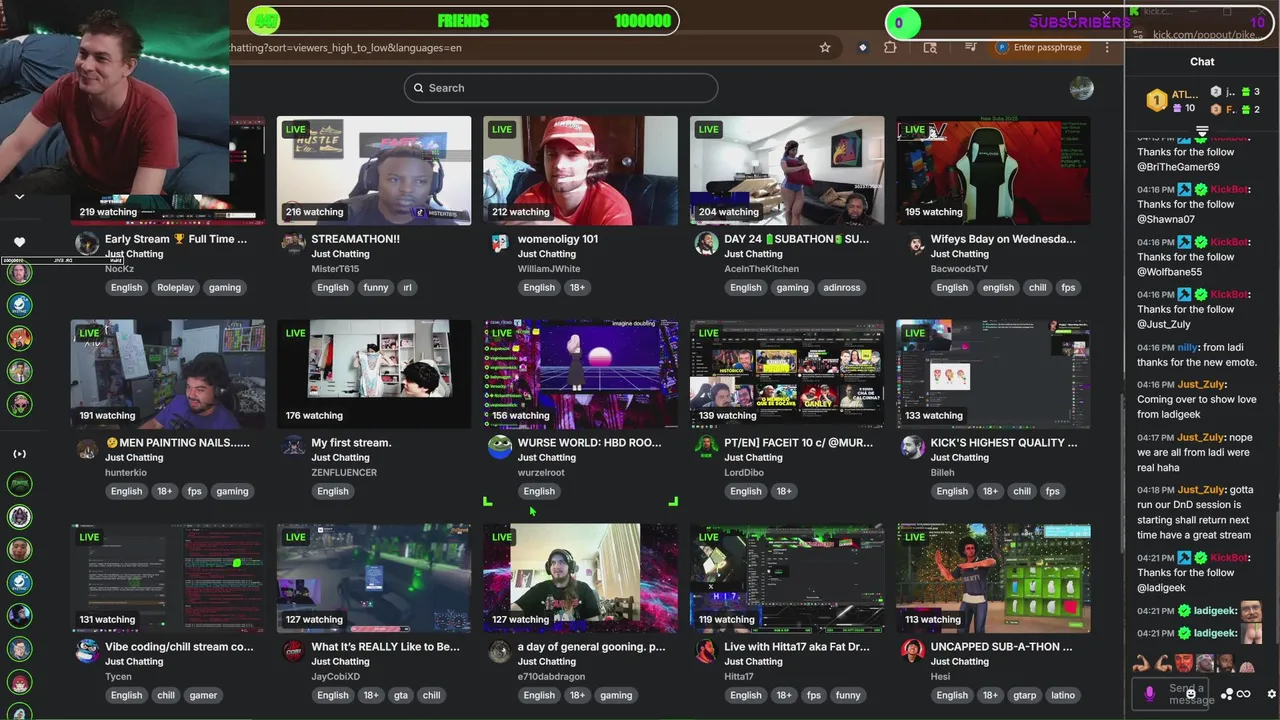The height and width of the screenshot is (720, 1280).
Task: Open the user avatar menu near search
Action: point(1081,88)
